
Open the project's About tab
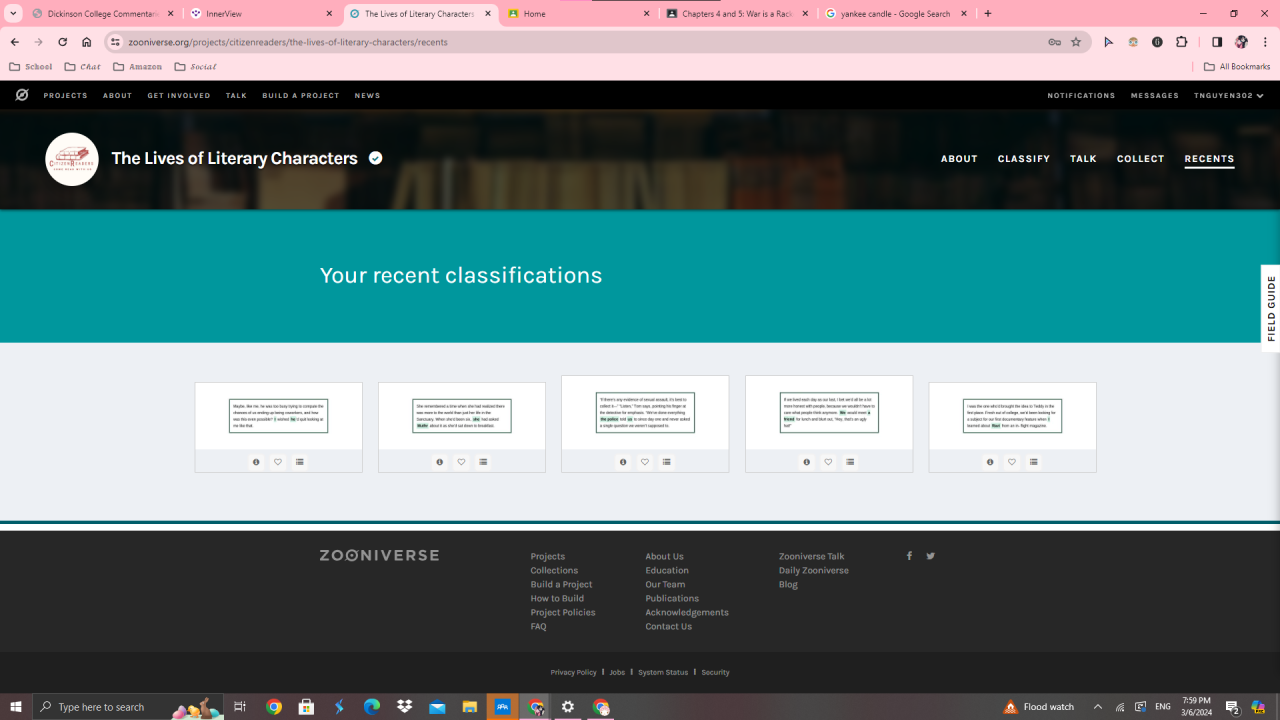(x=959, y=159)
